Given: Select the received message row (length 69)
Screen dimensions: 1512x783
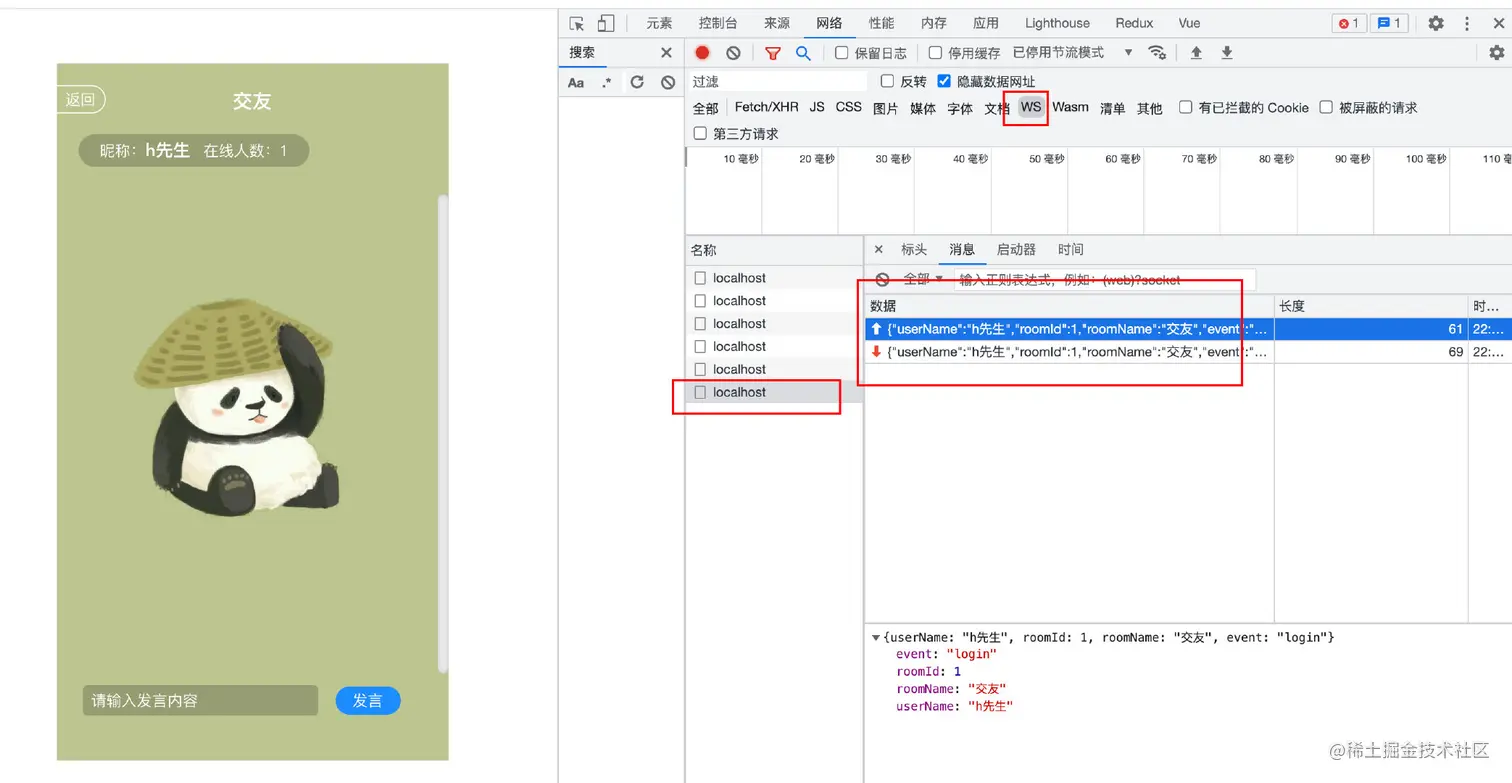Looking at the screenshot, I should pyautogui.click(x=1188, y=352).
